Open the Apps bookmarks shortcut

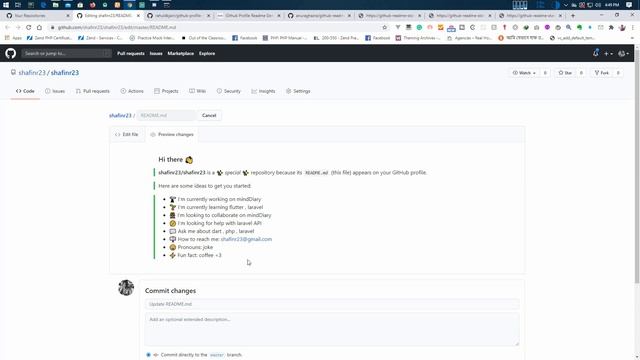coord(13,38)
